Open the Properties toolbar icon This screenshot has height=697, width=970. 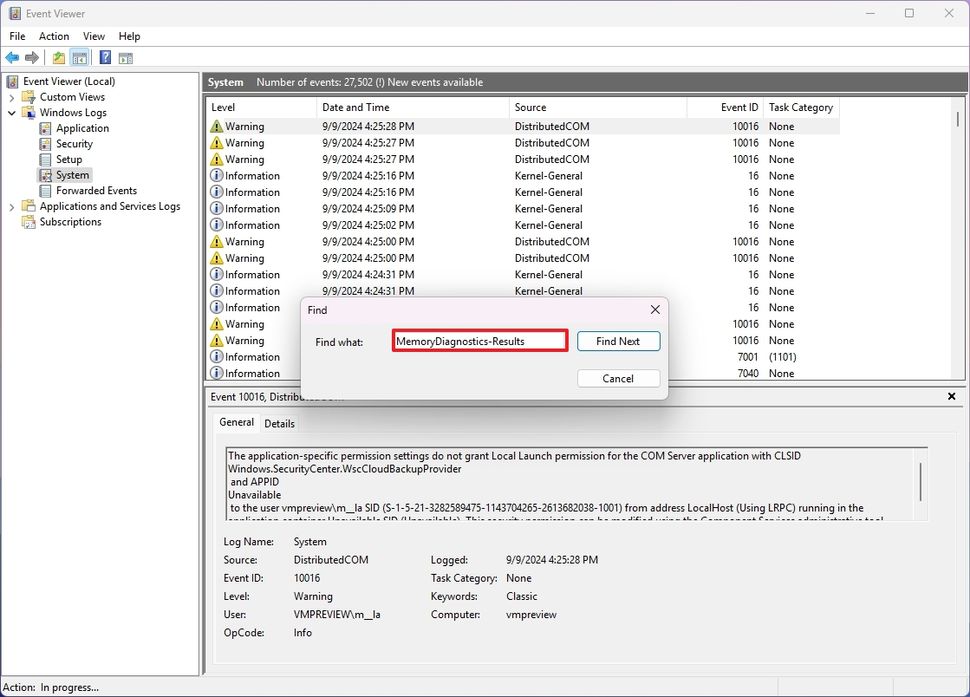point(58,57)
